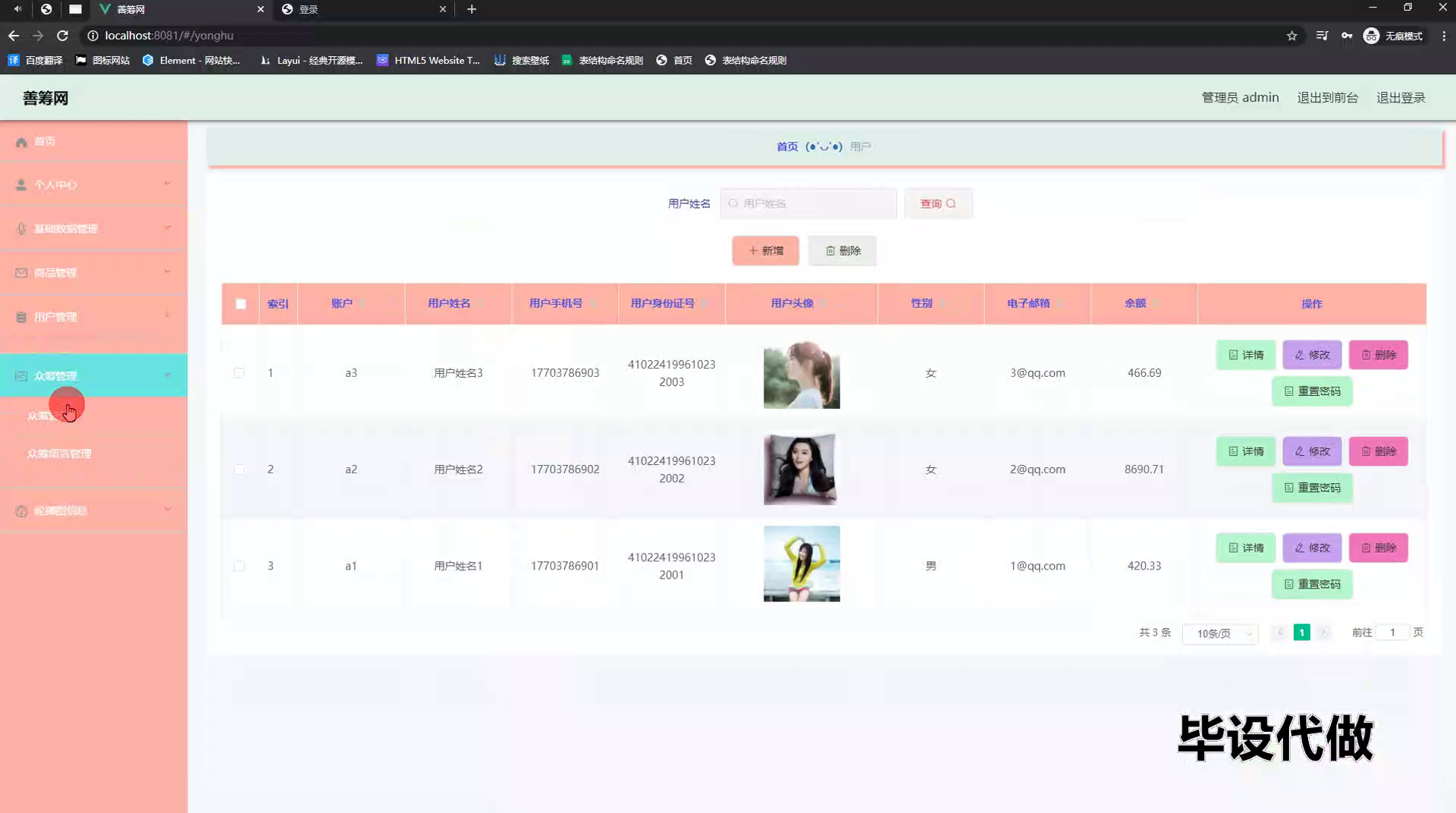Click the media control icon in tab strip

click(17, 9)
